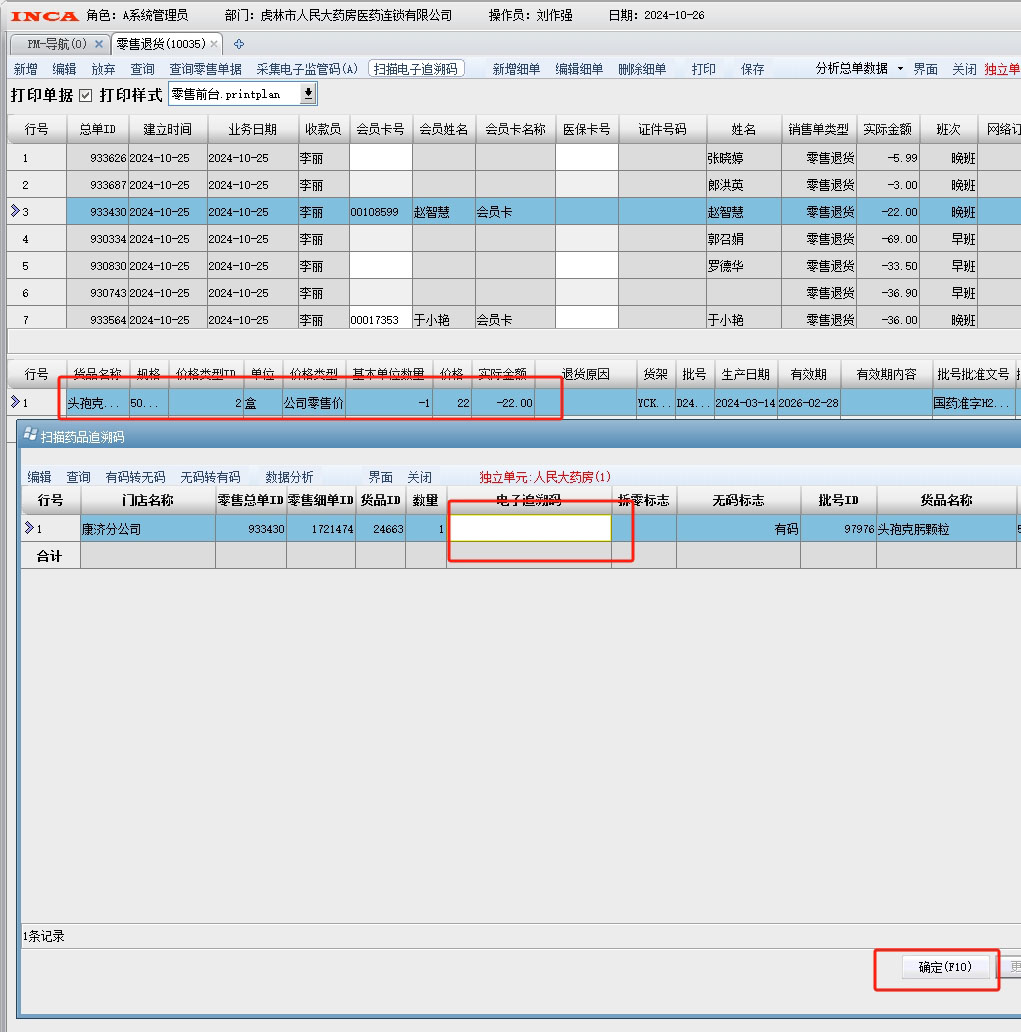
Task: Click the new tab plus icon
Action: (239, 44)
